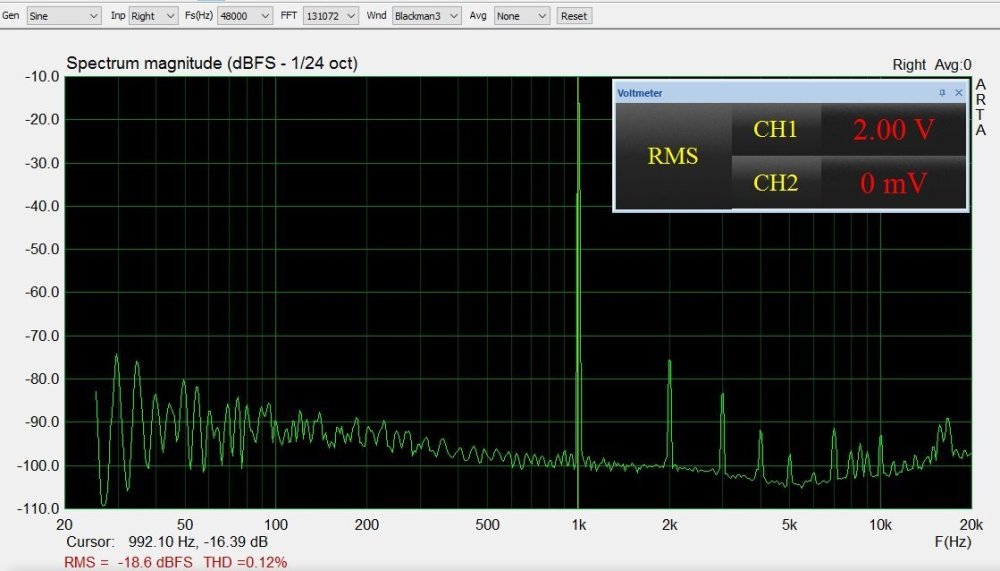Expand the FFT size dropdown
This screenshot has width=1000, height=571.
click(x=330, y=16)
